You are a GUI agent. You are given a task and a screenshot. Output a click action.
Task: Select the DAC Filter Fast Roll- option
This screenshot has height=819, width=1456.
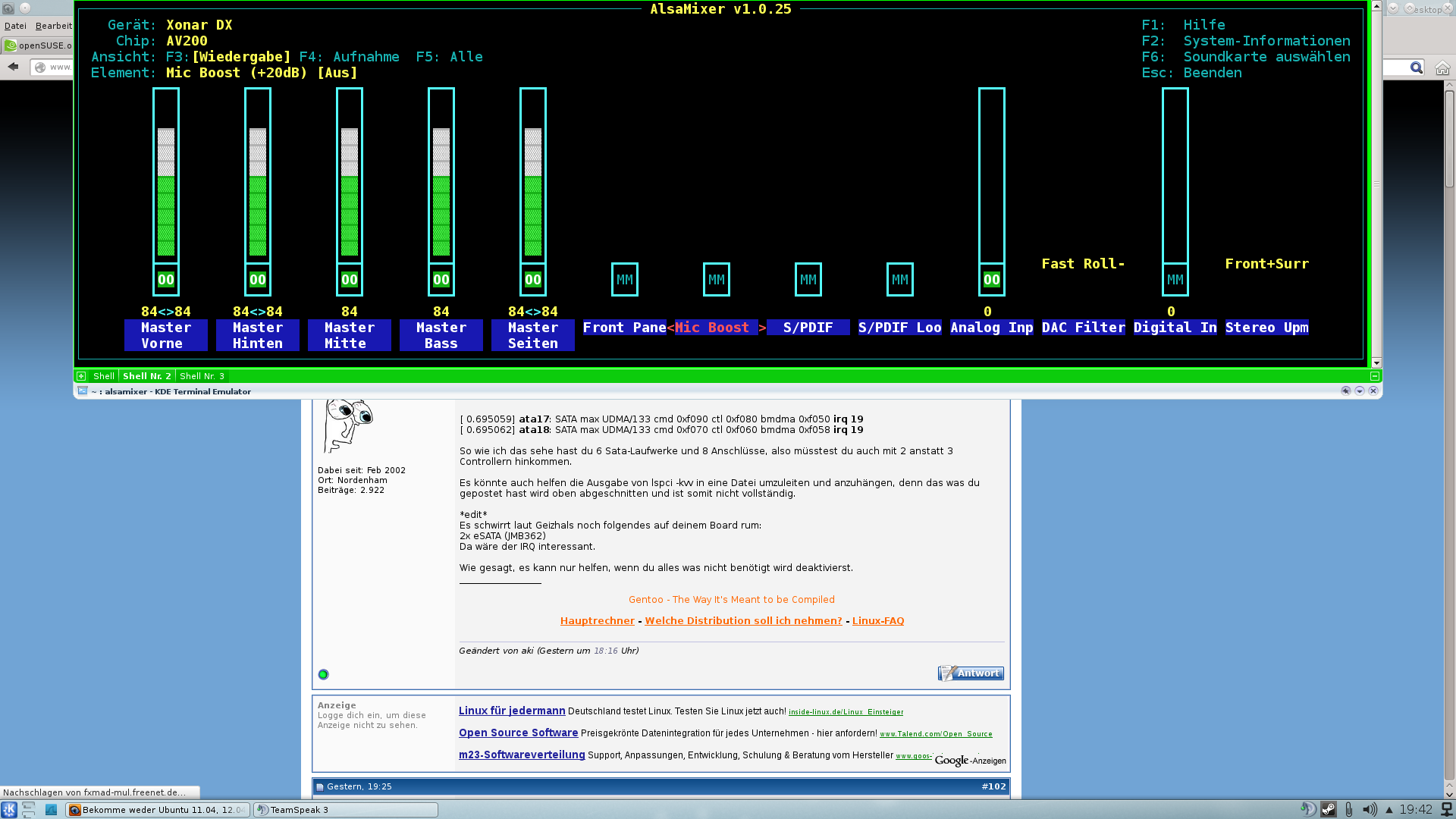[1082, 264]
